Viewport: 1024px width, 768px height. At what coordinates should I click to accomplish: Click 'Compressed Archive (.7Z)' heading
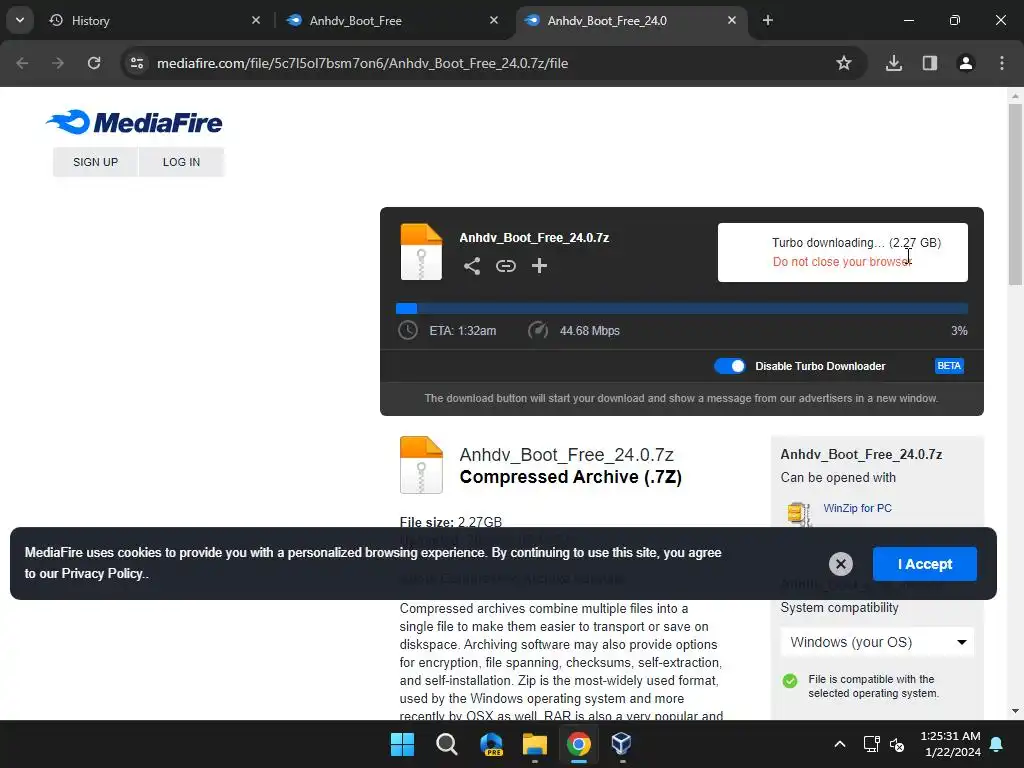[x=571, y=477]
